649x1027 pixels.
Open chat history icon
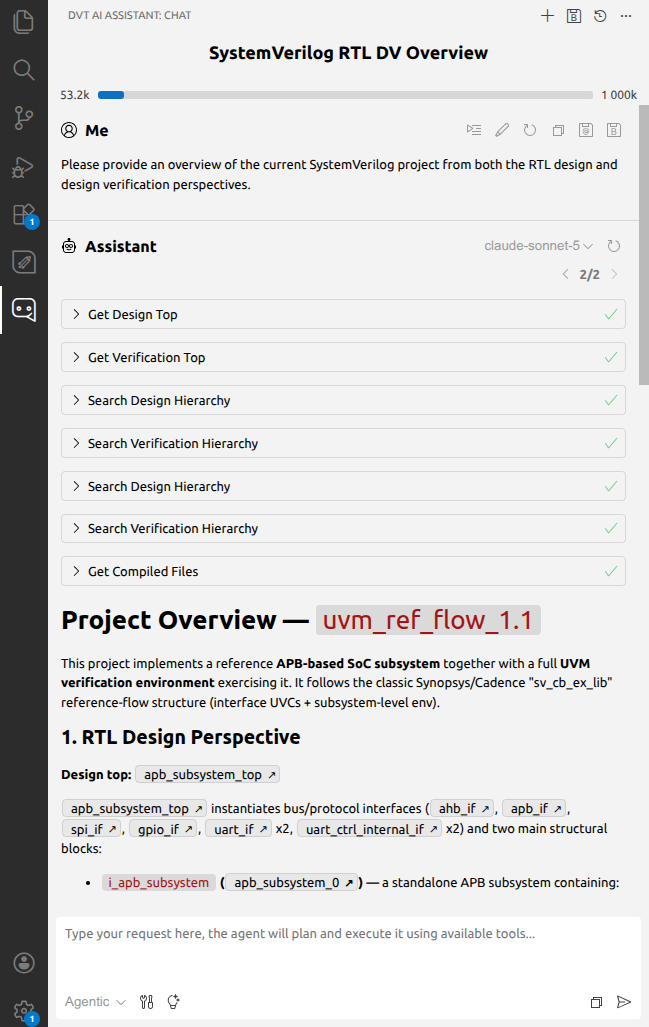coord(600,16)
